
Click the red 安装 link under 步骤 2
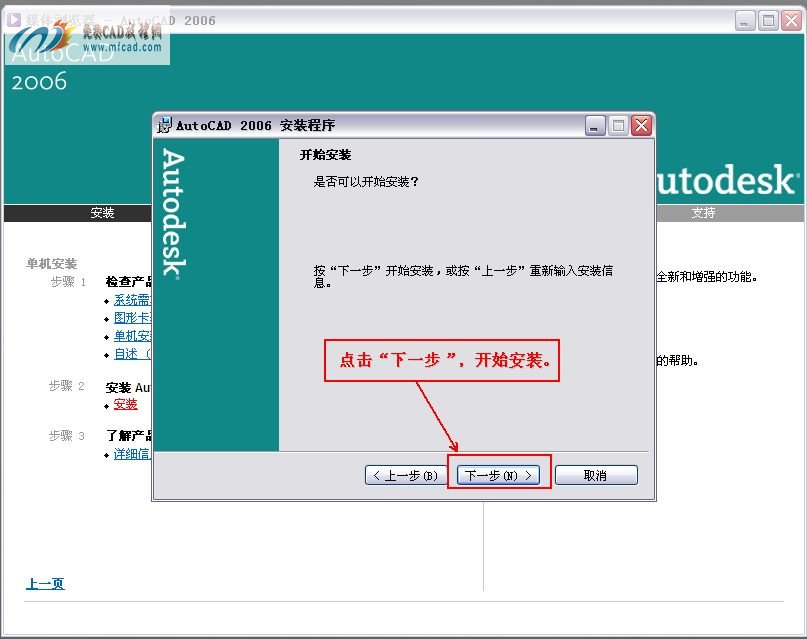126,404
